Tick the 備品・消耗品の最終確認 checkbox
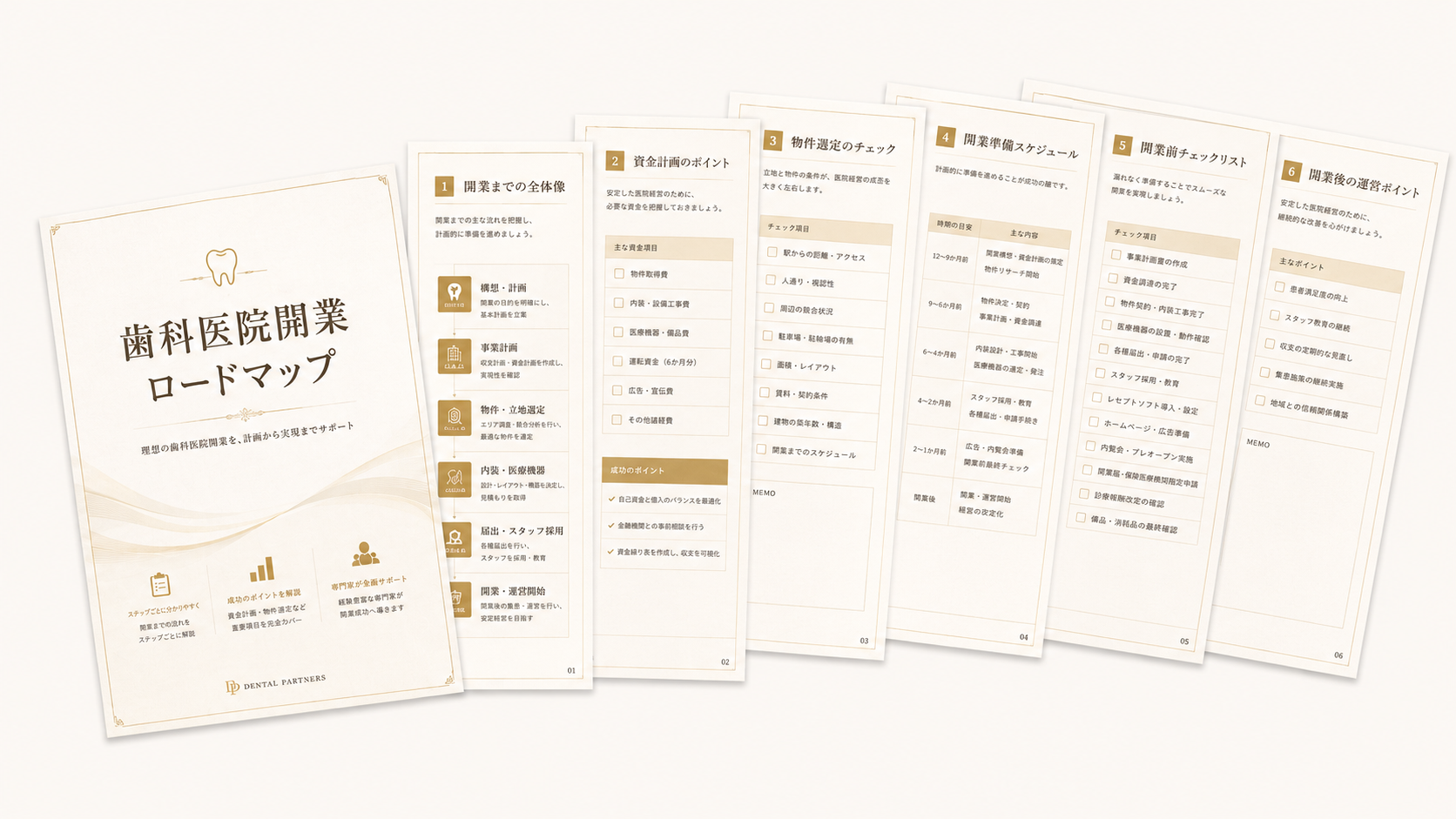The image size is (1456, 819). (1081, 518)
